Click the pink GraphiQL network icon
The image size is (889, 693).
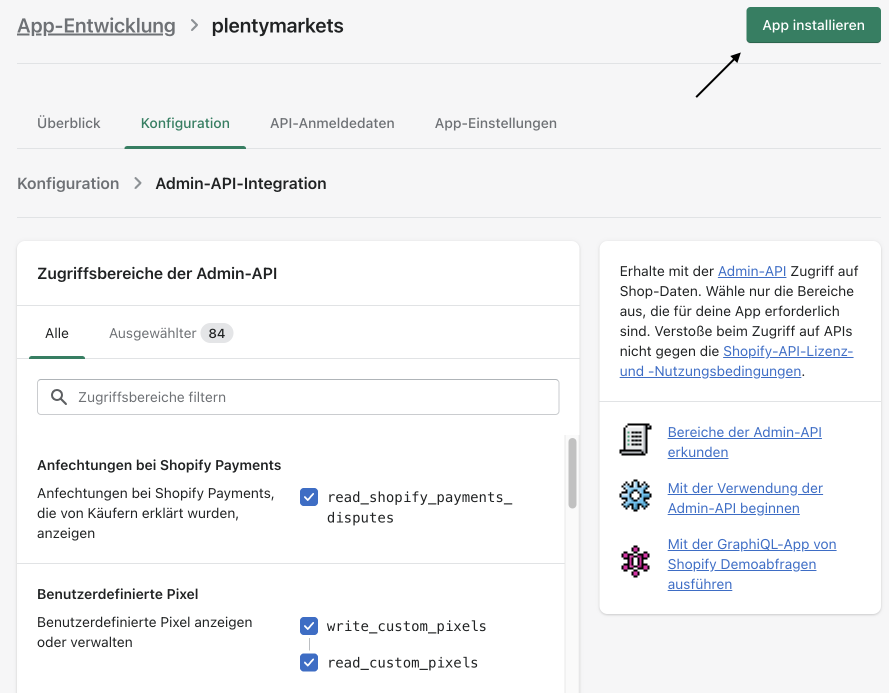pos(636,561)
